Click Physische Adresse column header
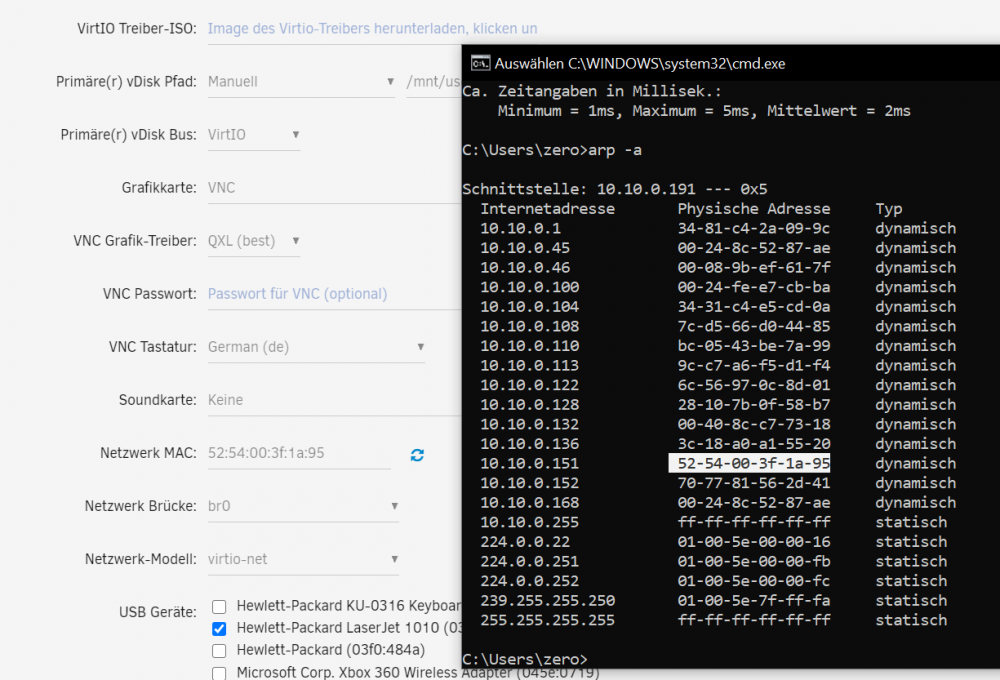 [754, 209]
